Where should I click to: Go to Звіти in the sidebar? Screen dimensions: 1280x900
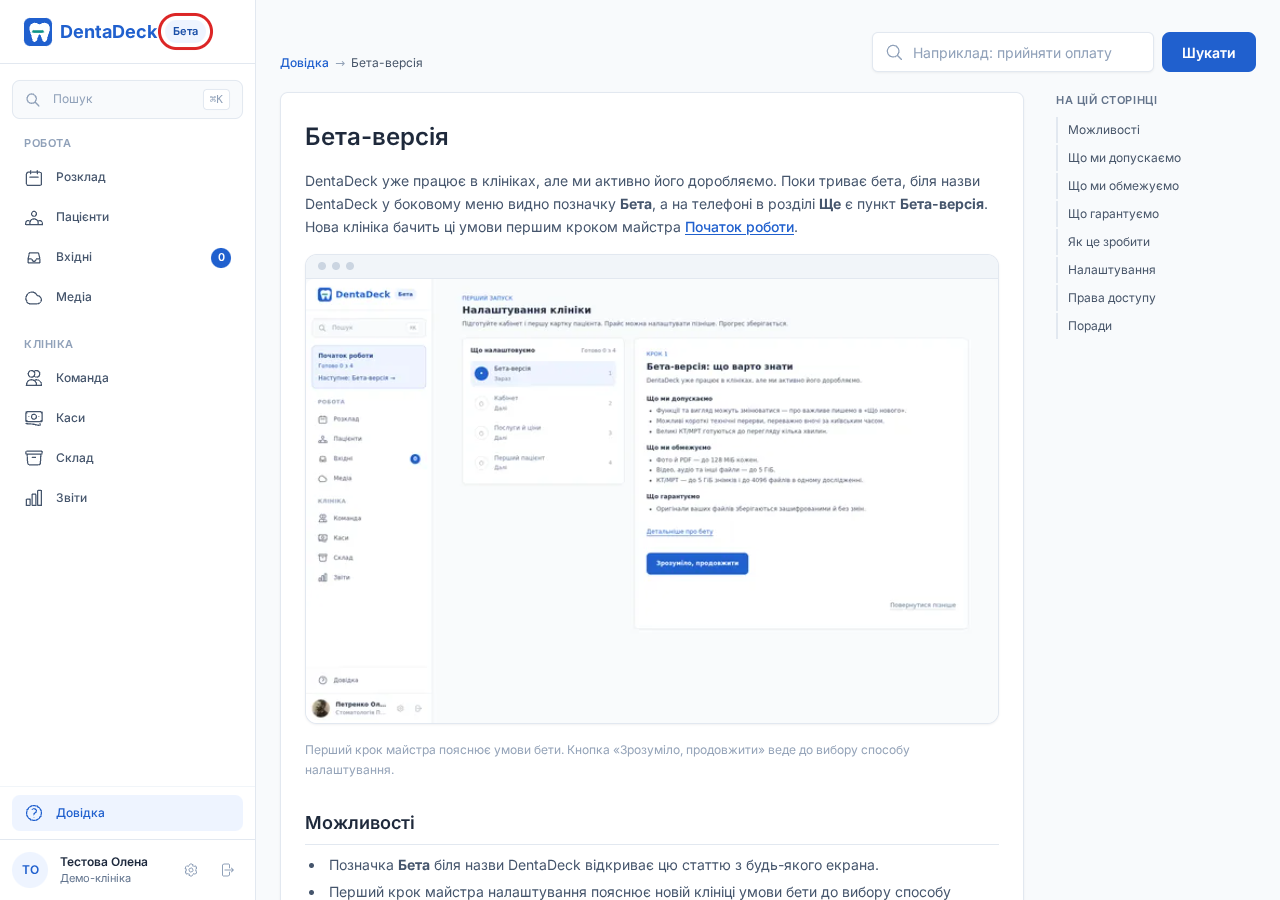point(127,498)
